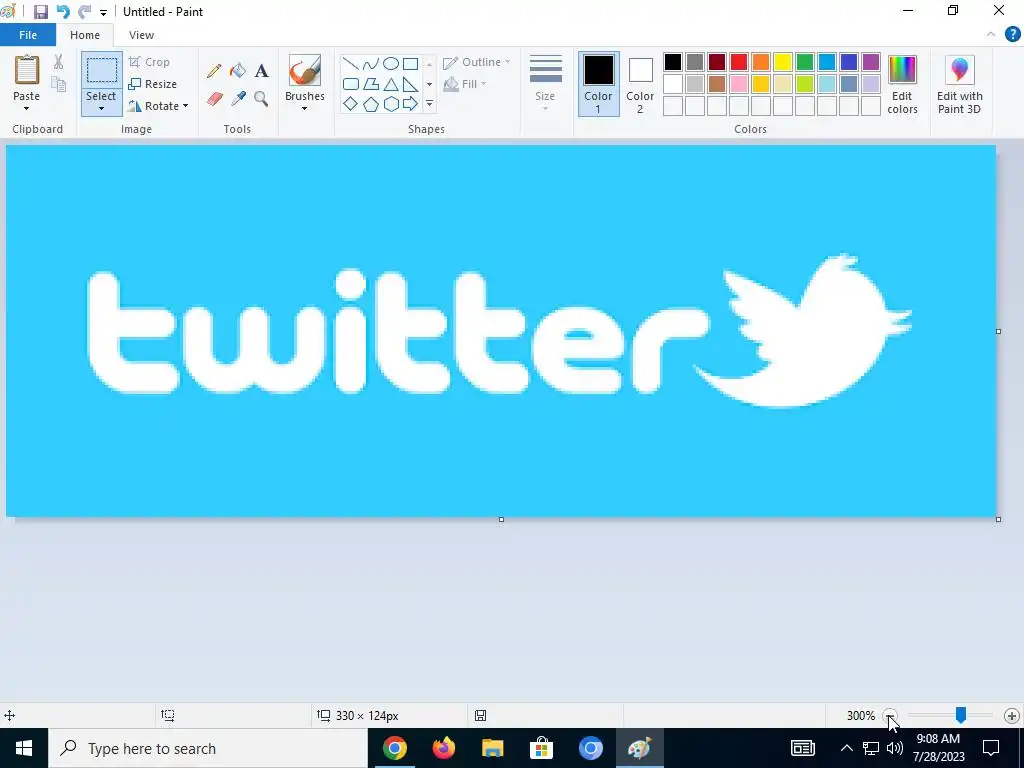Click the Twitter logo canvas image
The width and height of the screenshot is (1024, 768).
click(501, 331)
